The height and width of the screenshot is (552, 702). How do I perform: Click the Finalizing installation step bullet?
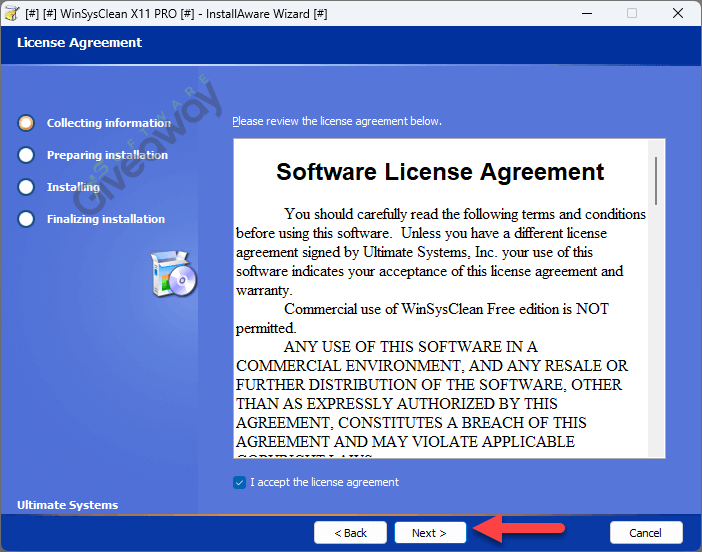pyautogui.click(x=26, y=219)
